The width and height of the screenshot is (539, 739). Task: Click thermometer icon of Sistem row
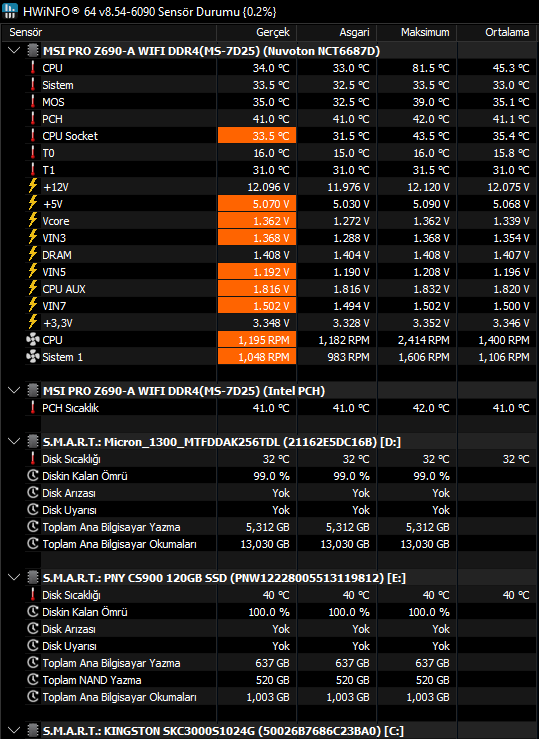coord(33,84)
